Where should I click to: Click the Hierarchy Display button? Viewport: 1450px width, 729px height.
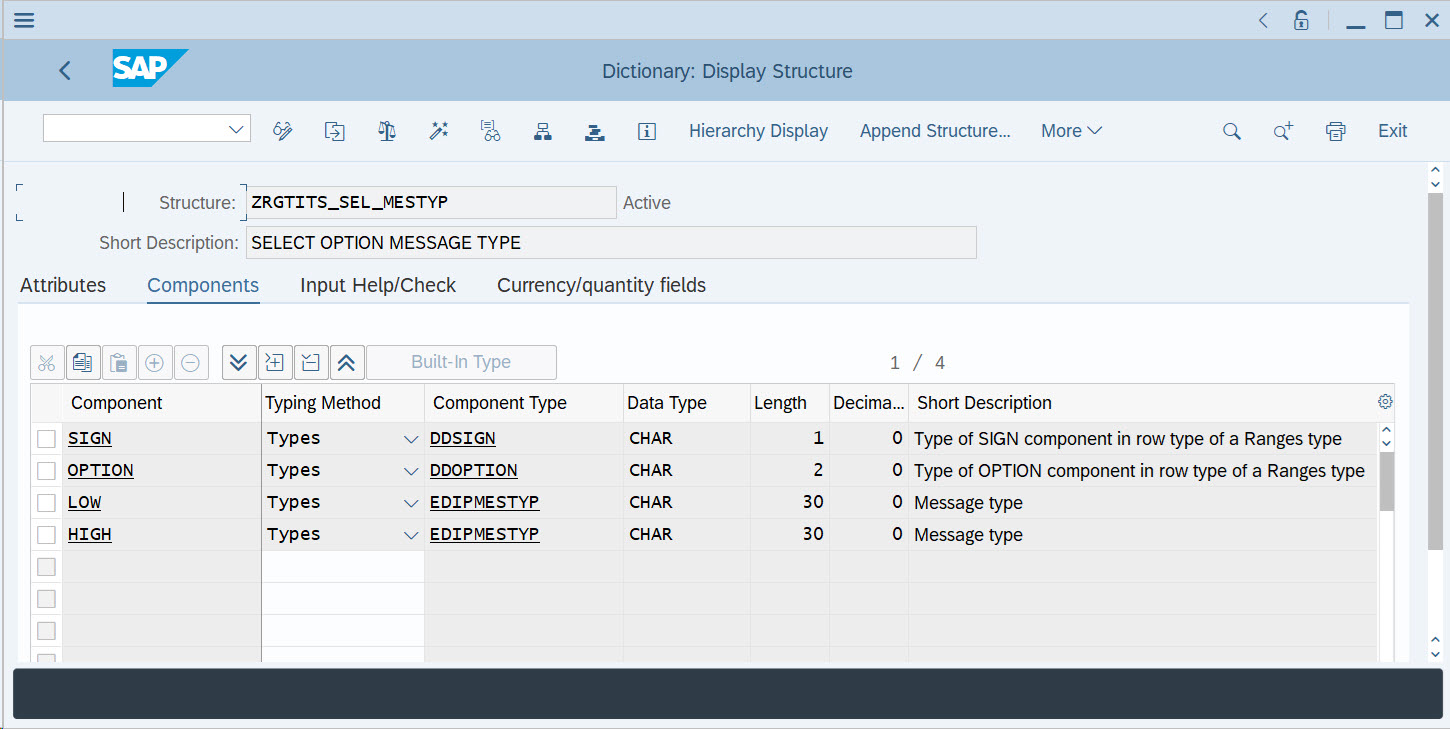point(758,131)
